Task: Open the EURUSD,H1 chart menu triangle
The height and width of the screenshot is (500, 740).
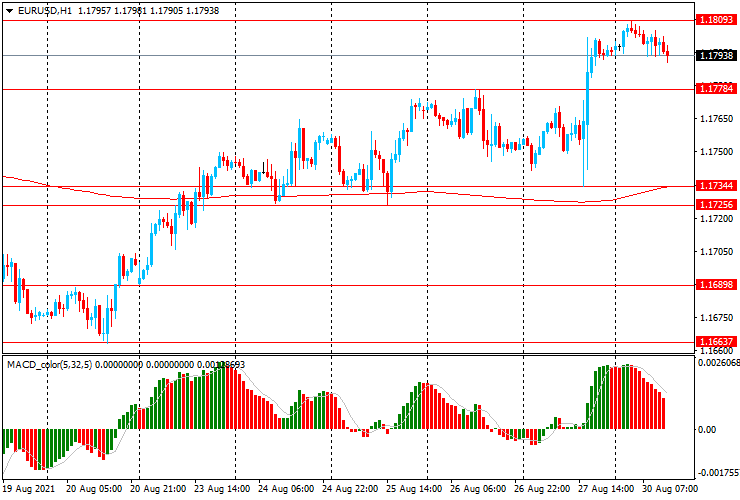Action: (x=9, y=11)
